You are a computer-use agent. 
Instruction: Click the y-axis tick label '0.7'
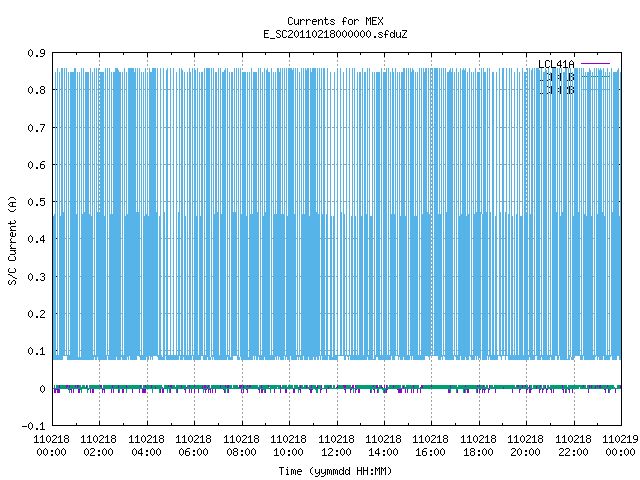pyautogui.click(x=36, y=128)
